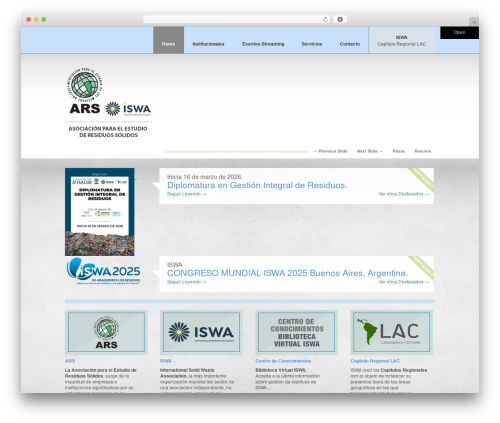Click Ver otros Destacados in Diplomatura box
This screenshot has width=500, height=423.
404,194
